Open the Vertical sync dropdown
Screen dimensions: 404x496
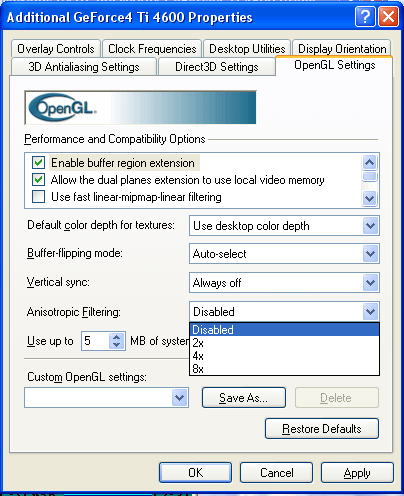pos(371,283)
